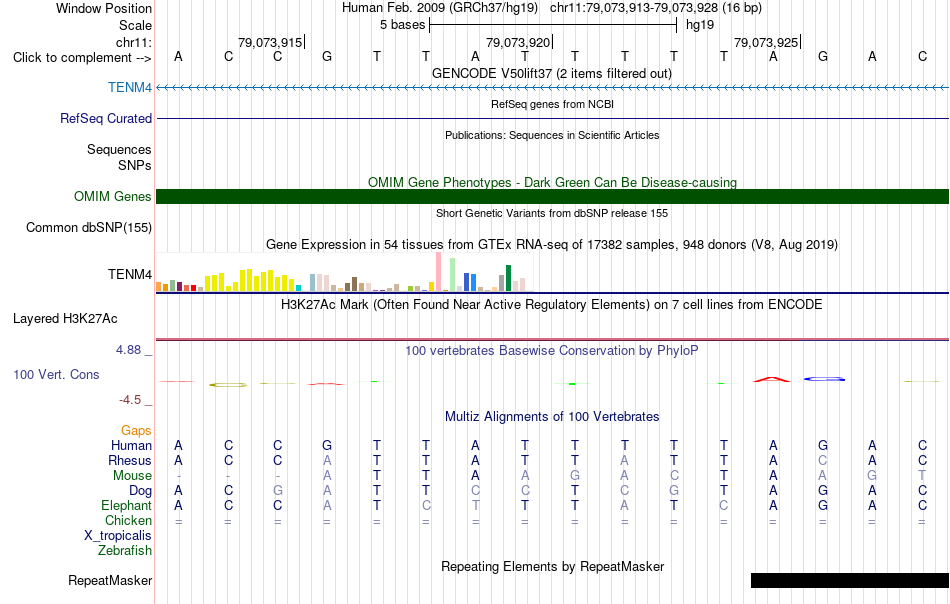Open the OMIM Genes track label
Viewport: 950px width, 604px height.
(113, 196)
